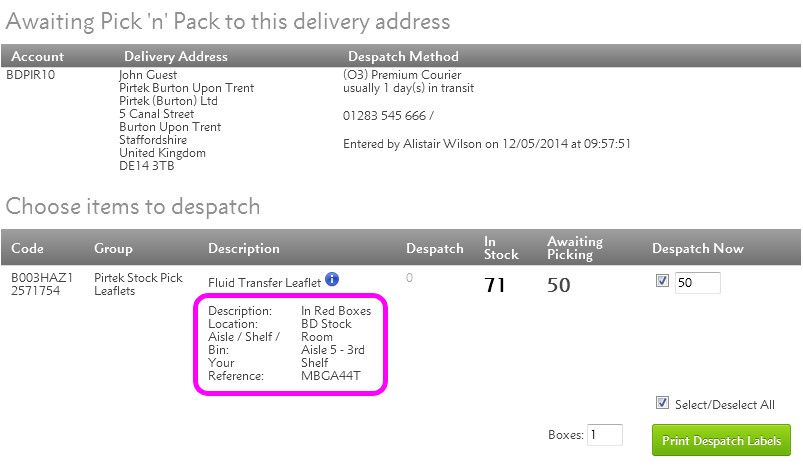Click the Pirtek Stock Pick Leaflets group text
The image size is (803, 469).
click(138, 284)
